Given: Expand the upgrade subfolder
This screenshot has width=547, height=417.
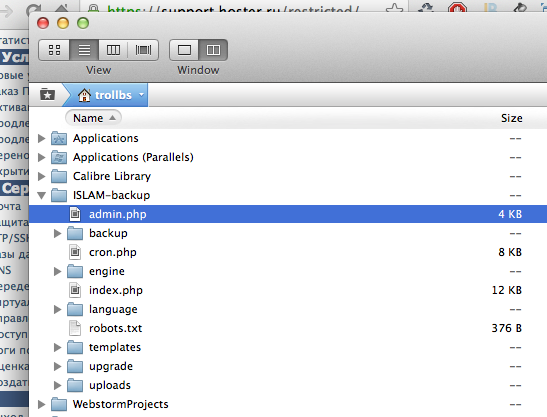Looking at the screenshot, I should [58, 366].
